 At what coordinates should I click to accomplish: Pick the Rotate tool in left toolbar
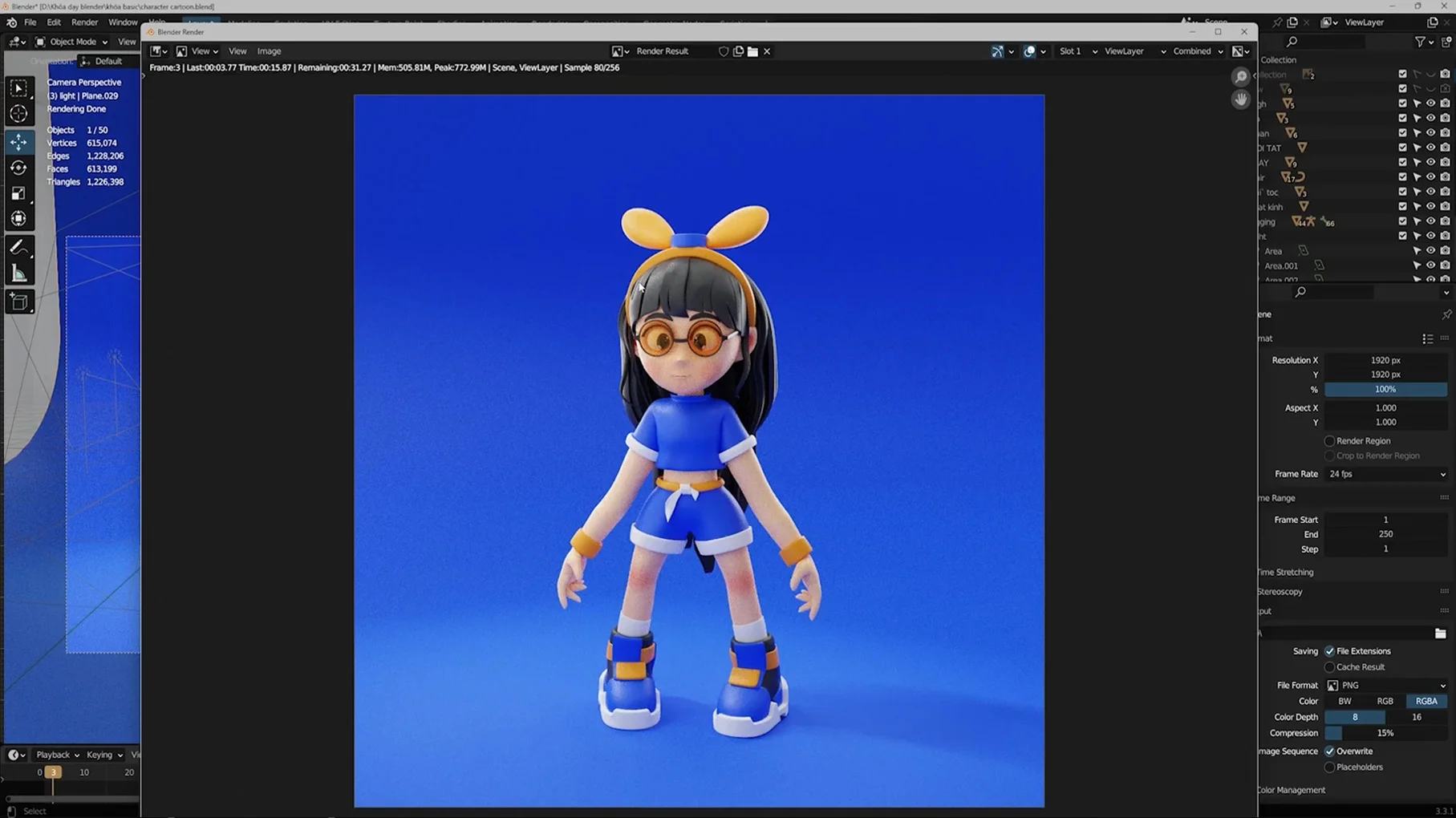point(18,168)
